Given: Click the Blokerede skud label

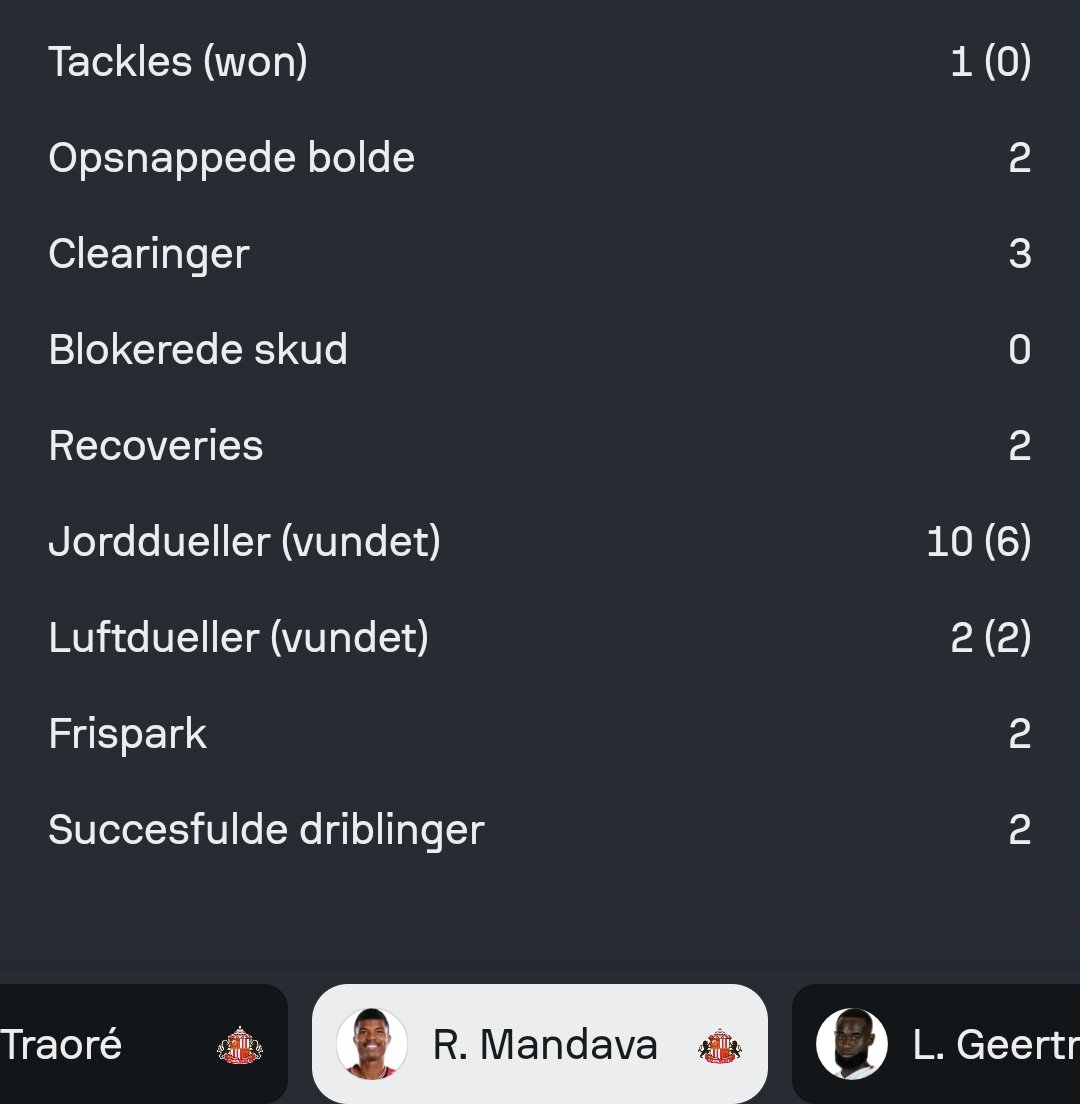Looking at the screenshot, I should [198, 349].
